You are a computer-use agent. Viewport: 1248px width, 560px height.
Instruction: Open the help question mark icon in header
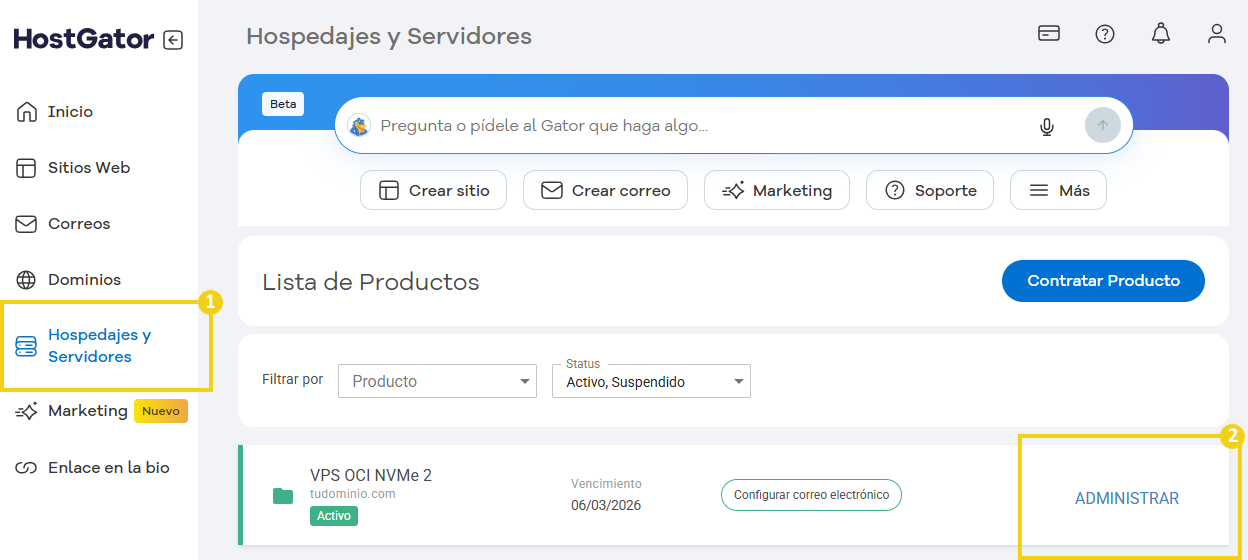pyautogui.click(x=1105, y=34)
